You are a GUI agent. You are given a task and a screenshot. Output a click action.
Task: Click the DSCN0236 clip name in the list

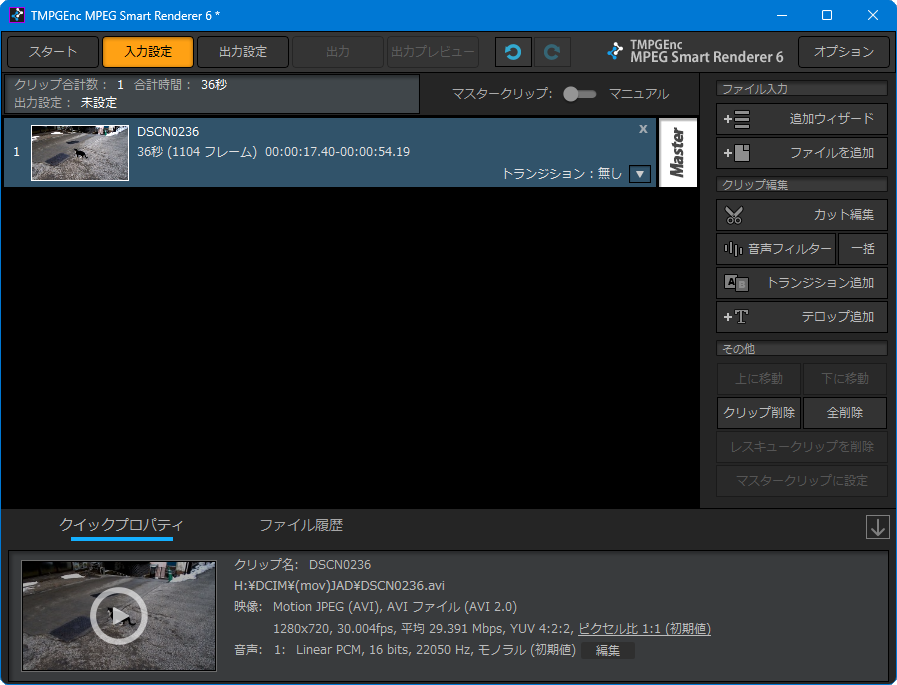tap(168, 132)
